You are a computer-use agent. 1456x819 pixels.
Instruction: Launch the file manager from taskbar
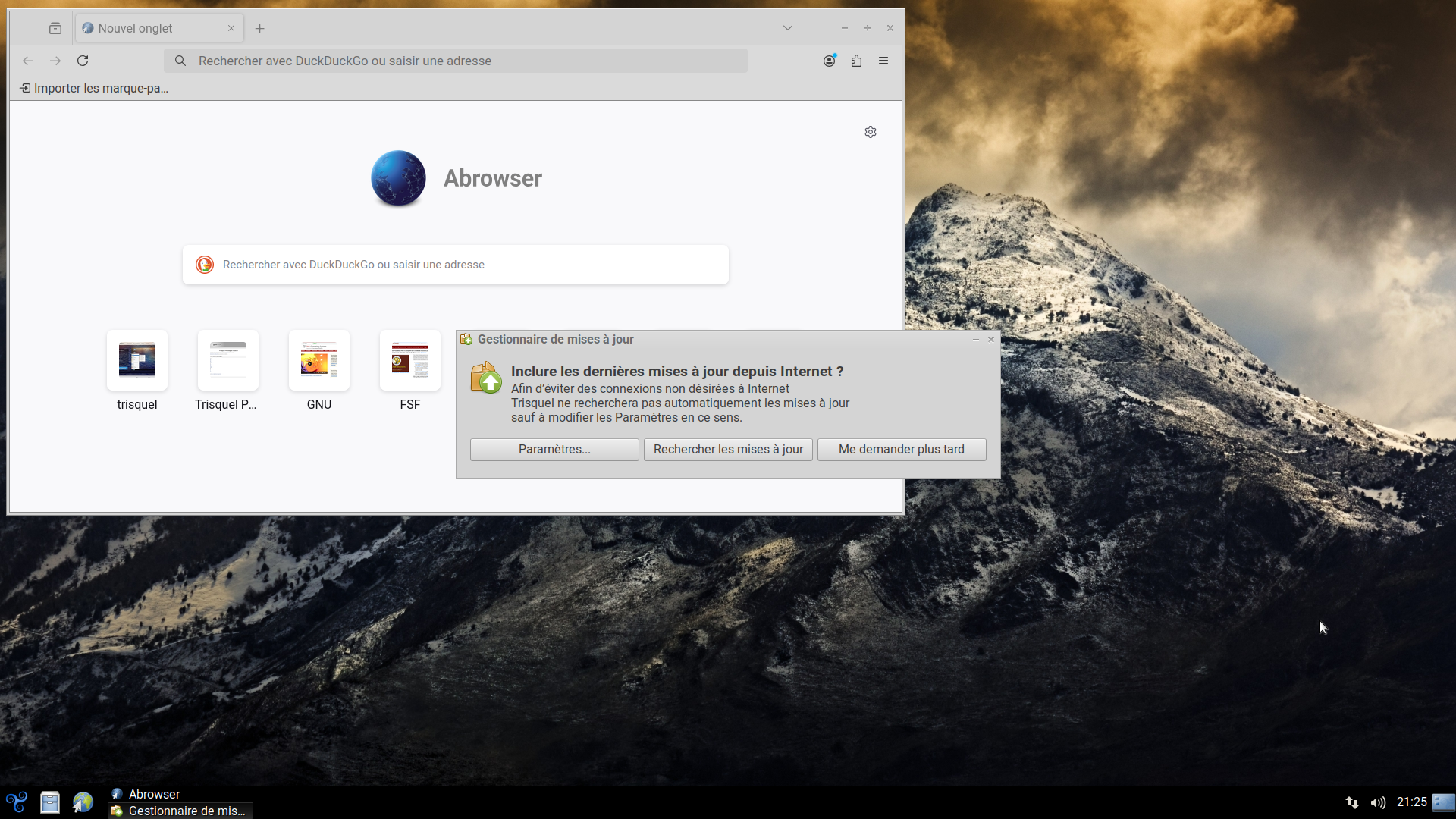coord(50,802)
